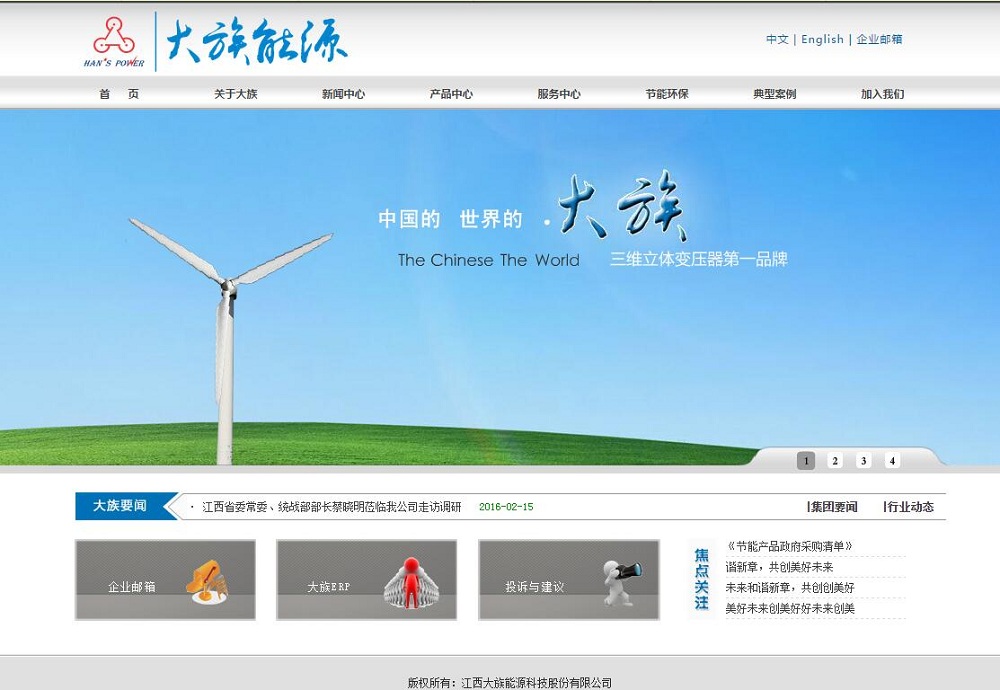Image resolution: width=1000 pixels, height=690 pixels.
Task: Switch to 行业动态 tab
Action: [x=909, y=507]
